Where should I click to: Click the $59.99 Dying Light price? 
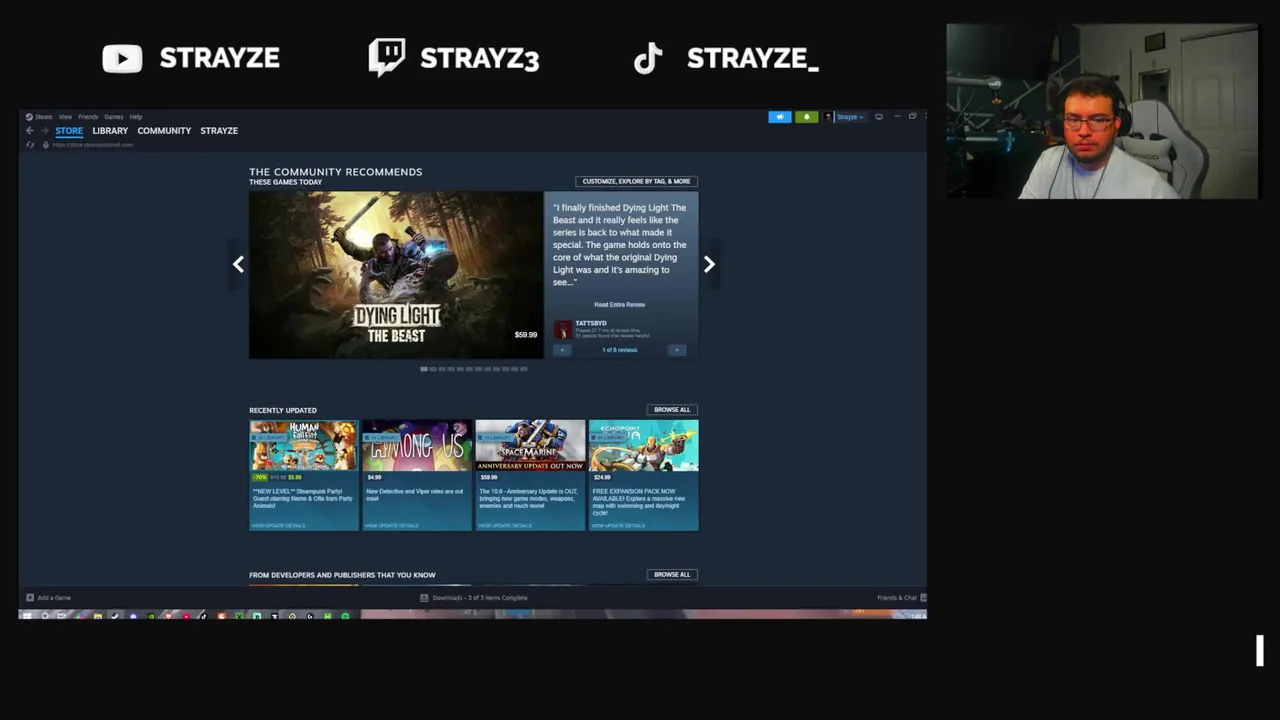[526, 335]
